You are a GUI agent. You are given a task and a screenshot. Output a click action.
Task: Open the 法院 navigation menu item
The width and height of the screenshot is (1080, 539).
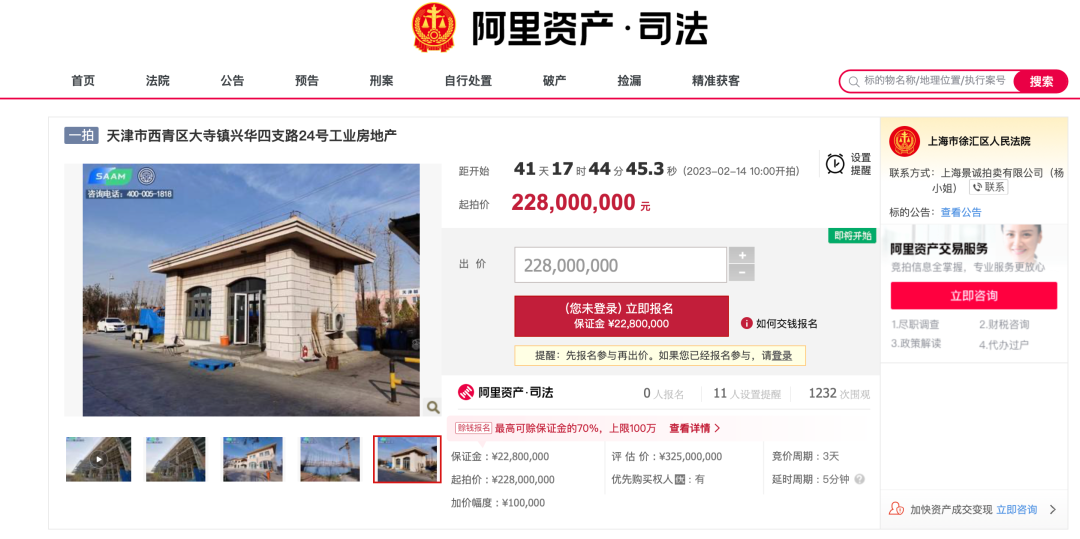tap(158, 81)
